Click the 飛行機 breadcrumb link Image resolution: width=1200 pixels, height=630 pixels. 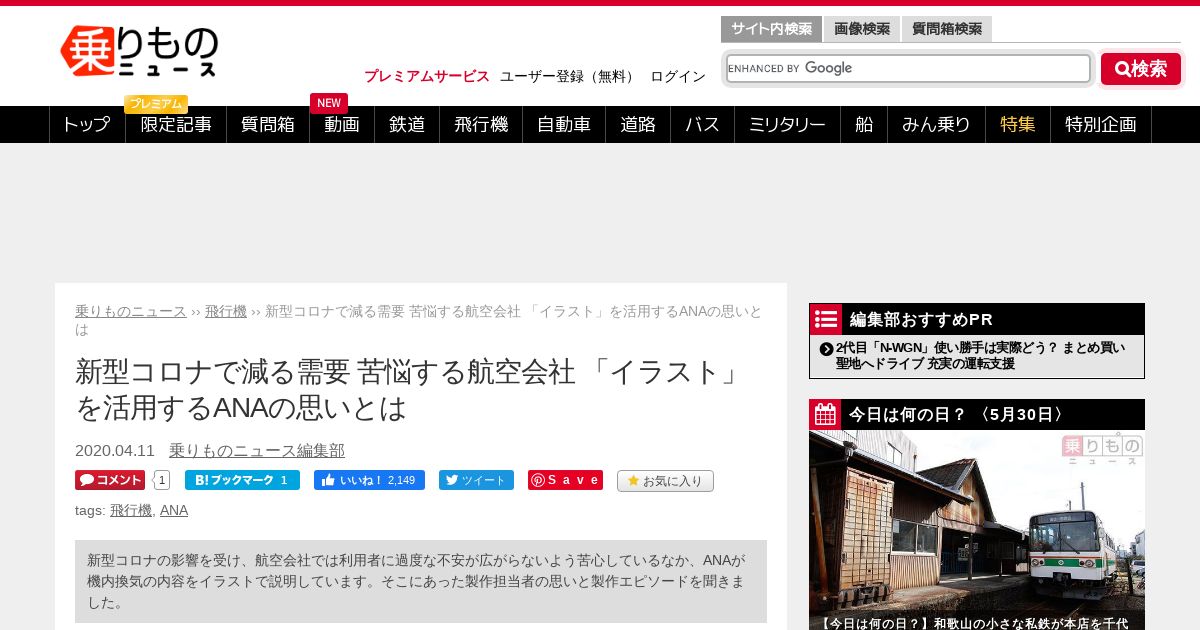226,311
